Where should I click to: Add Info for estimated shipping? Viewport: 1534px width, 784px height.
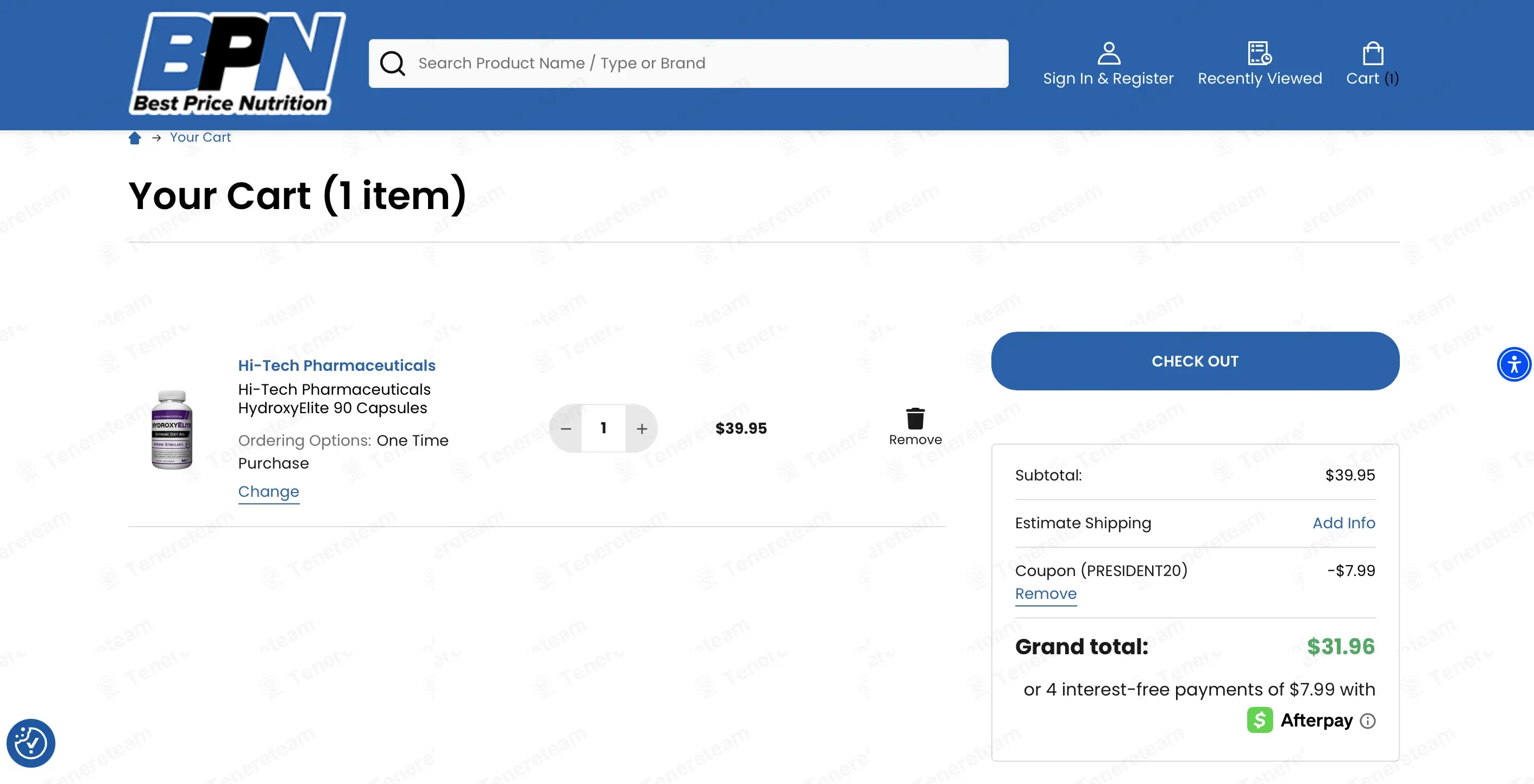coord(1343,523)
